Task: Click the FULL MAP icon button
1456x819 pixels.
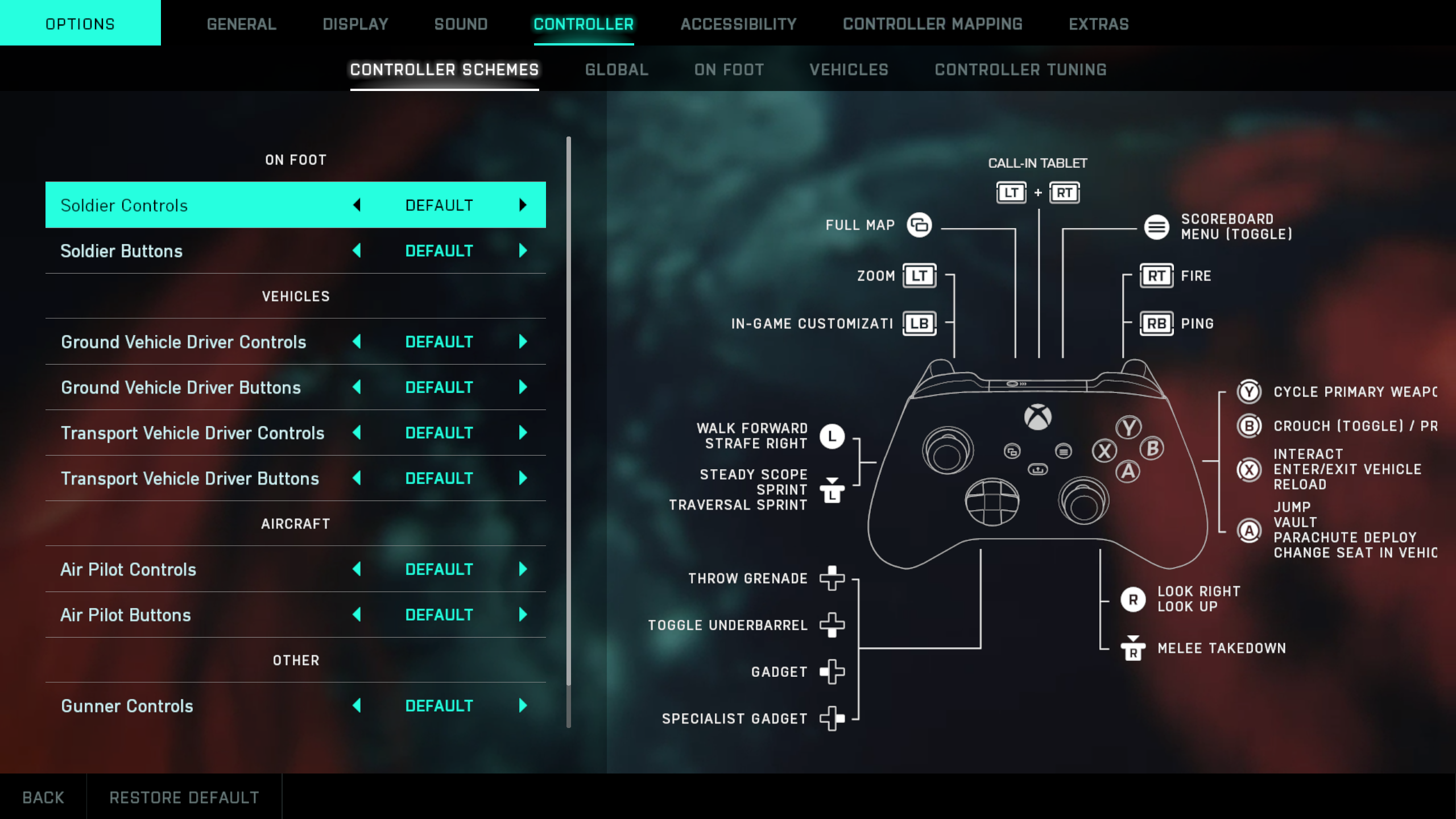Action: coord(919,224)
